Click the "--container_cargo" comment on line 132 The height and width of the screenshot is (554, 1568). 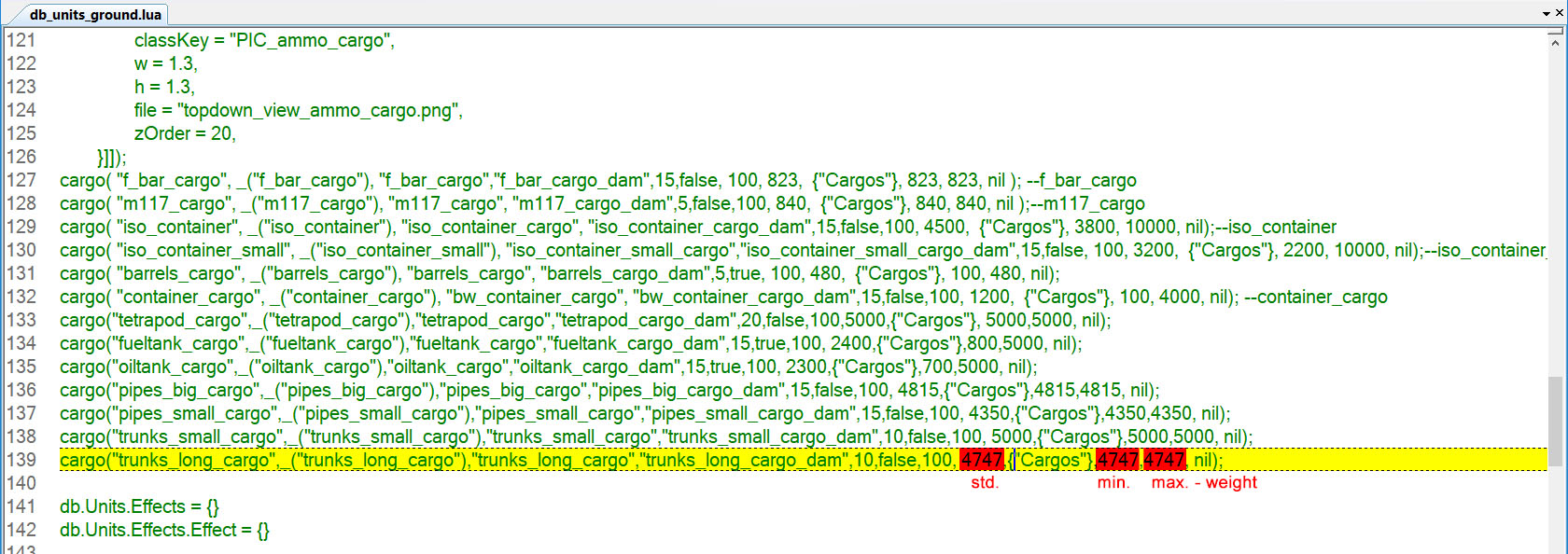(x=1316, y=297)
